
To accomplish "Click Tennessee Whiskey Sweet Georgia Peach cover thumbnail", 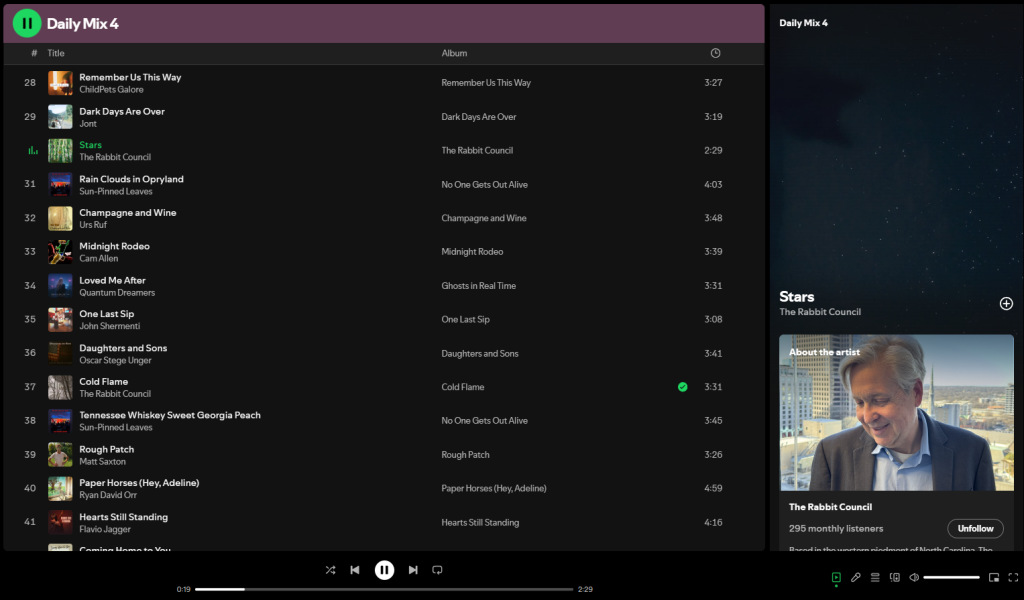I will pos(60,421).
